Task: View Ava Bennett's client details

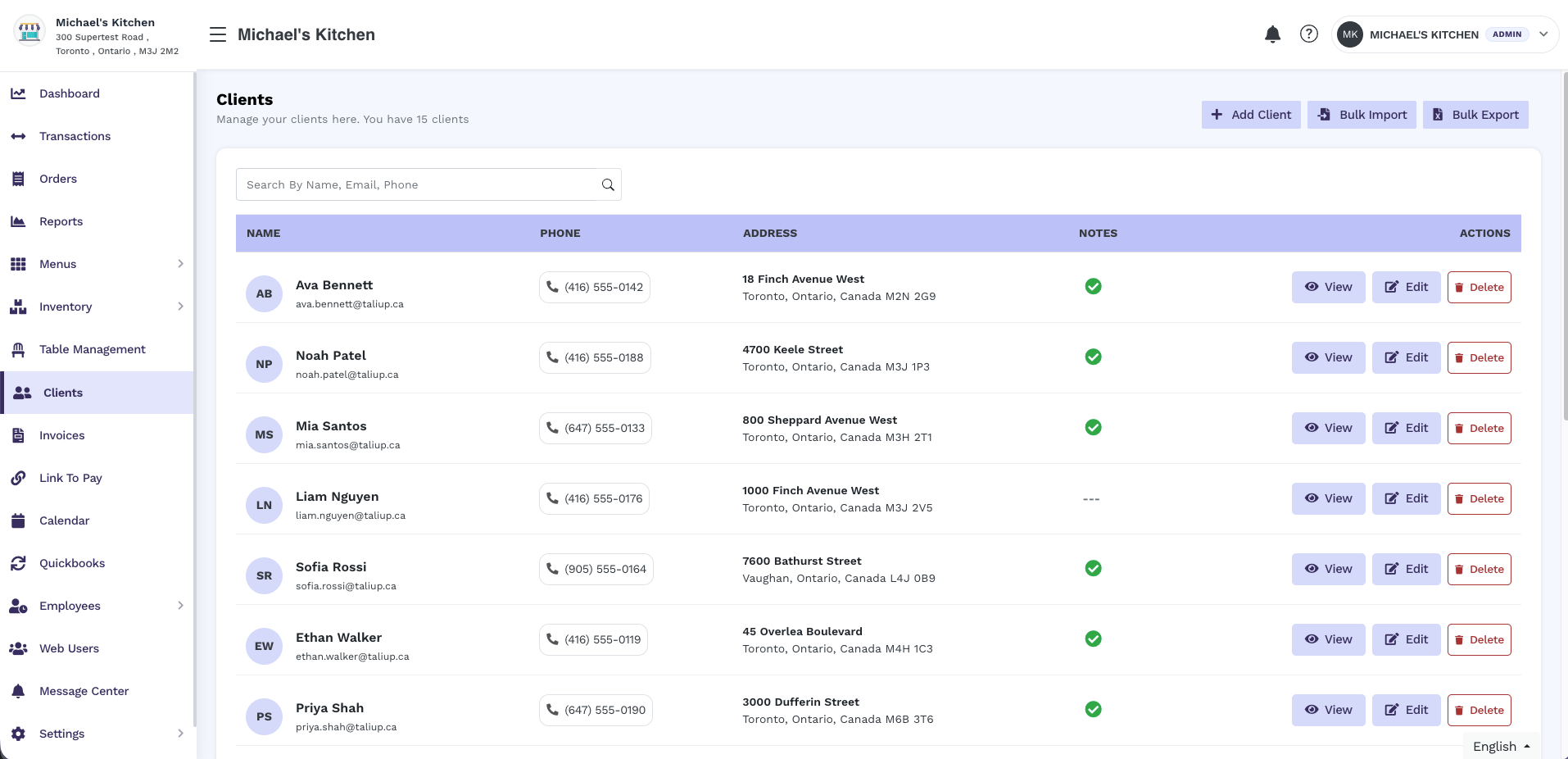Action: (1328, 287)
